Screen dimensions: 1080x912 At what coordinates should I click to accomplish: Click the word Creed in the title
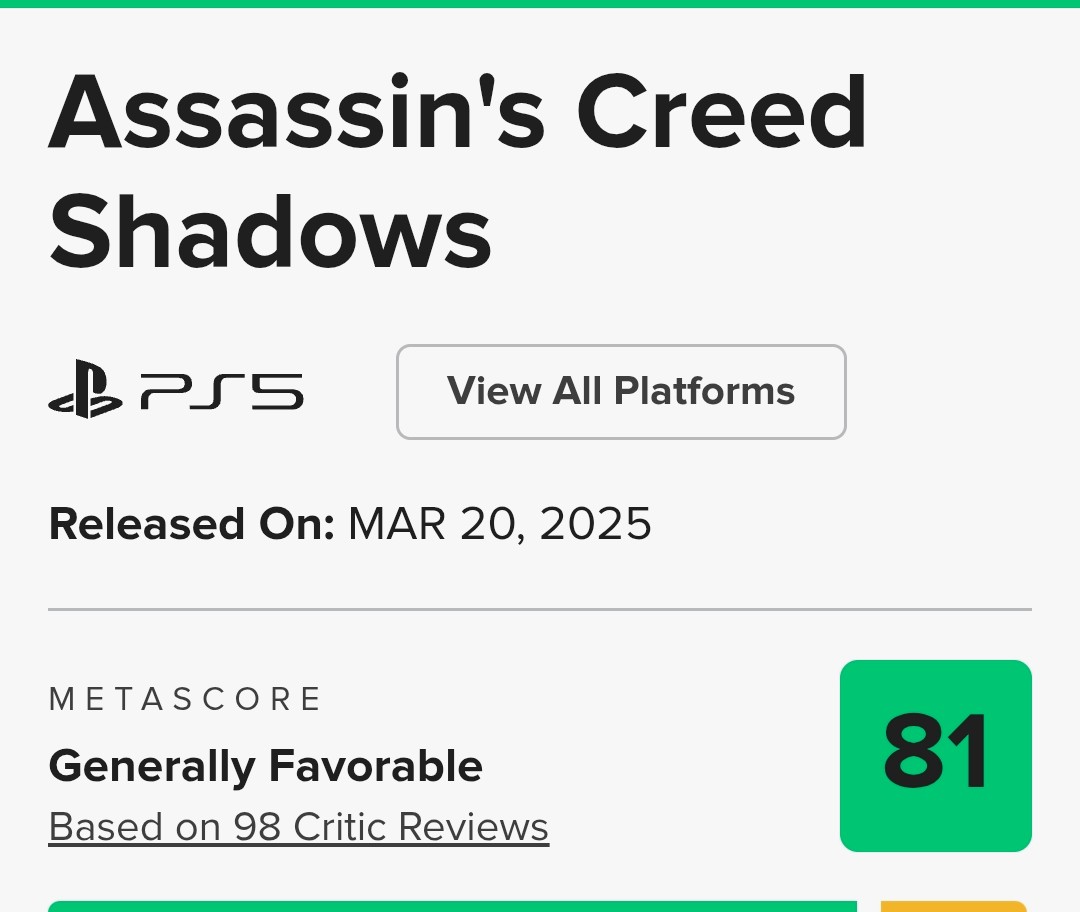coord(722,112)
